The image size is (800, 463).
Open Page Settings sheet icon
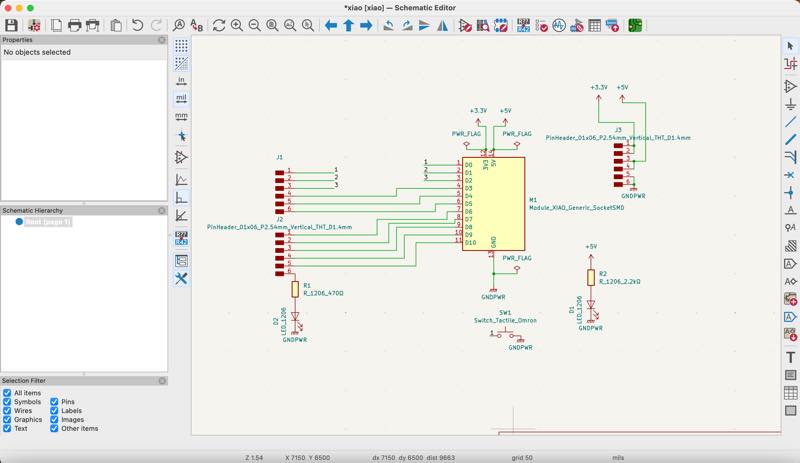57,25
